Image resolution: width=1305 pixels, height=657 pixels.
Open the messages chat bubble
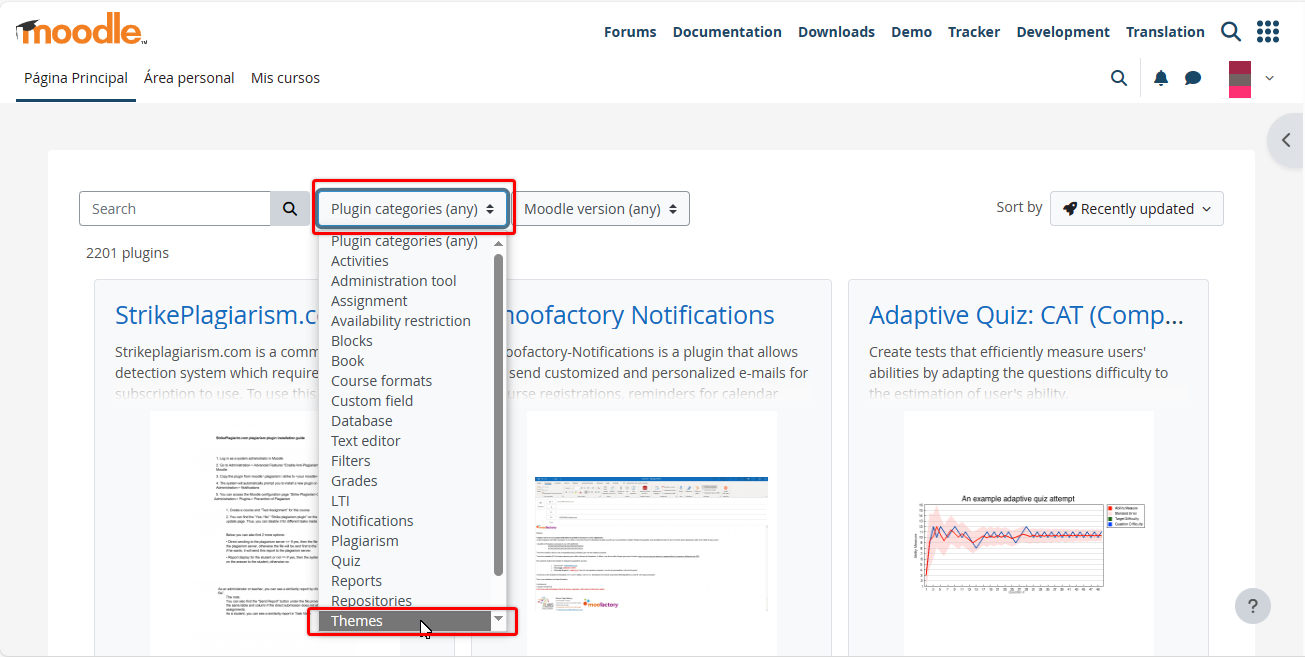tap(1193, 78)
